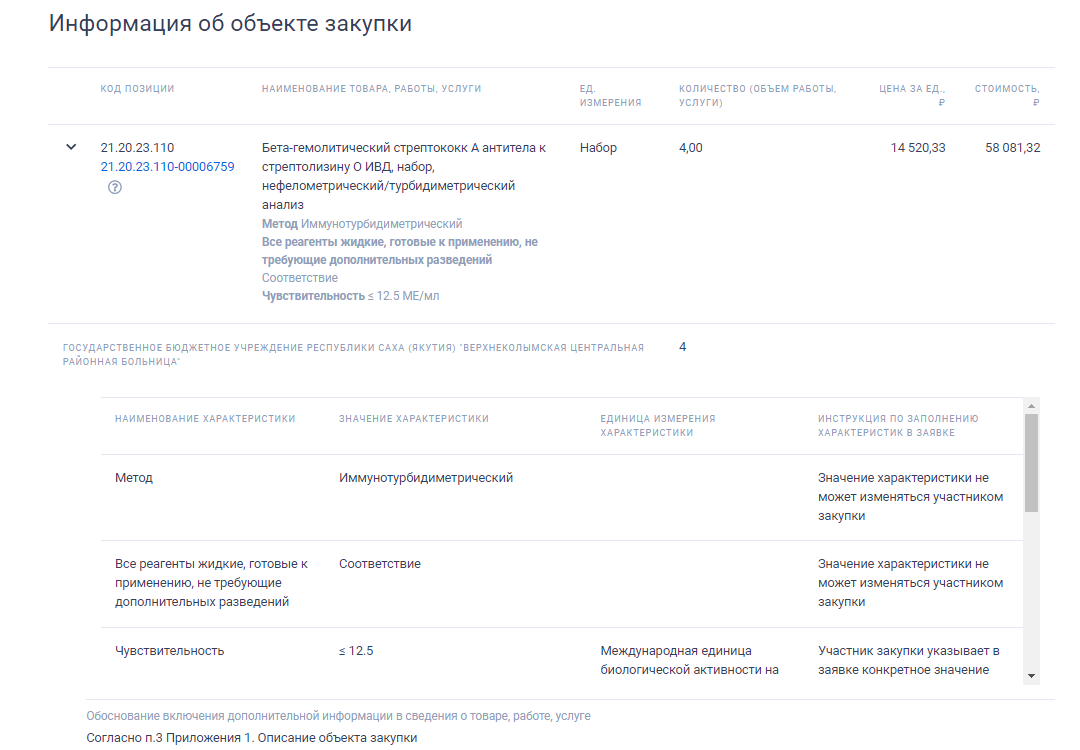
Task: Click the scroll up arrow of characteristics table
Action: coord(1031,406)
